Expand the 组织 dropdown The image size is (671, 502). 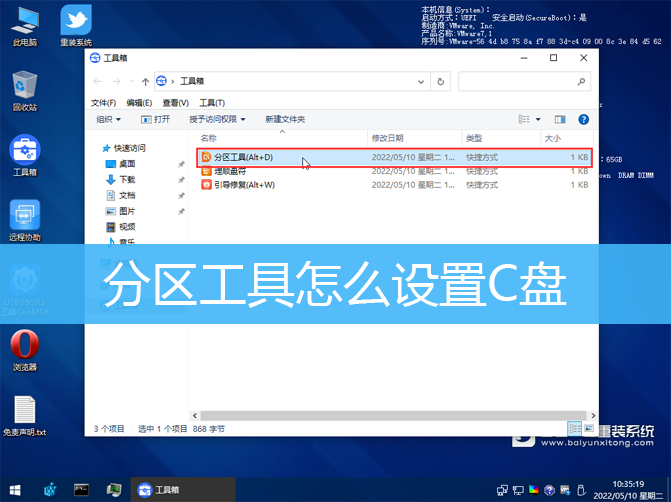(107, 119)
